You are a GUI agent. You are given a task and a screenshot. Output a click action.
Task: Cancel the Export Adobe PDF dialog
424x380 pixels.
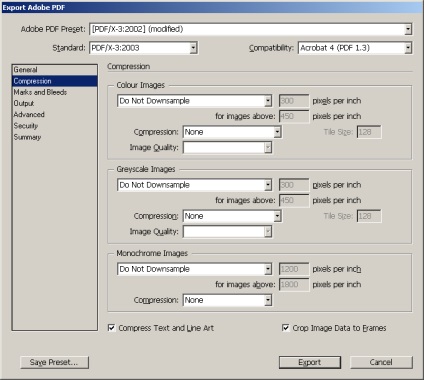[x=381, y=362]
